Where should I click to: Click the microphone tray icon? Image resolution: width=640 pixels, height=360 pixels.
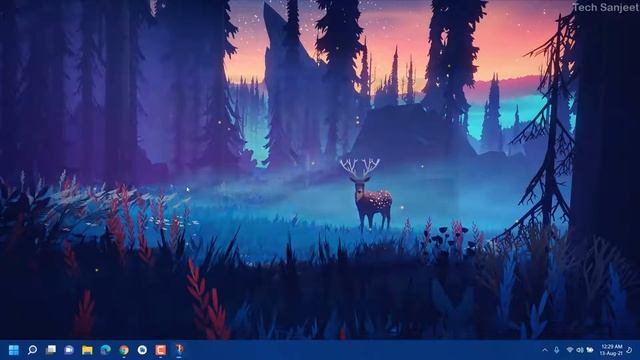coord(556,350)
